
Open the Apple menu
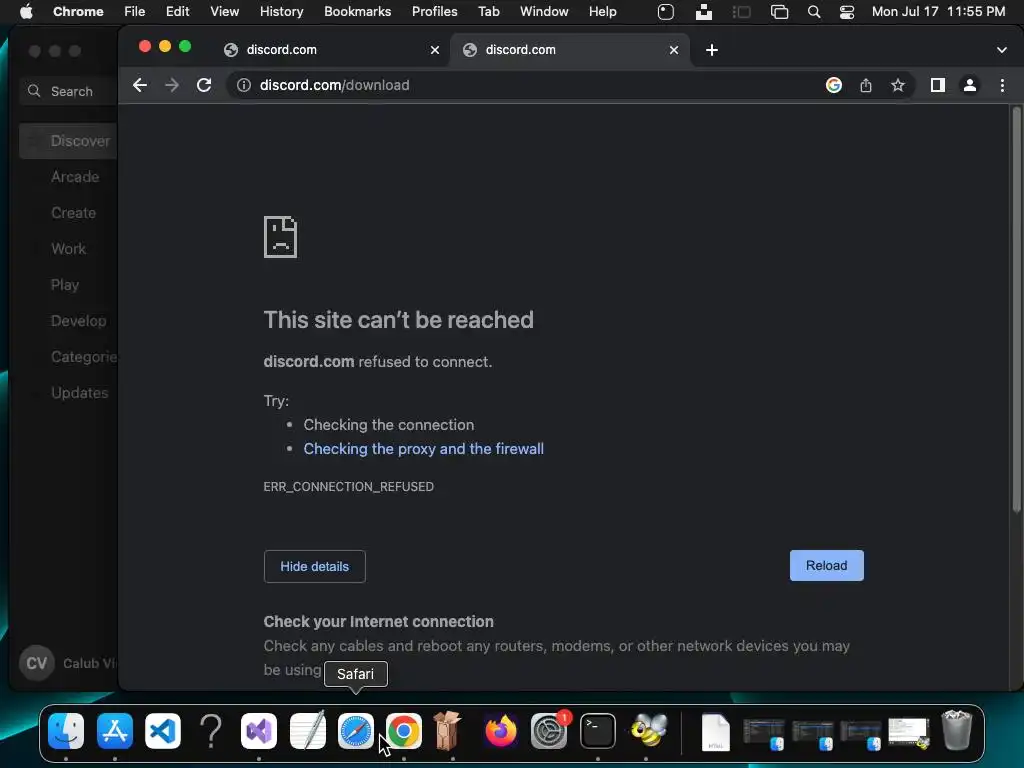point(26,12)
